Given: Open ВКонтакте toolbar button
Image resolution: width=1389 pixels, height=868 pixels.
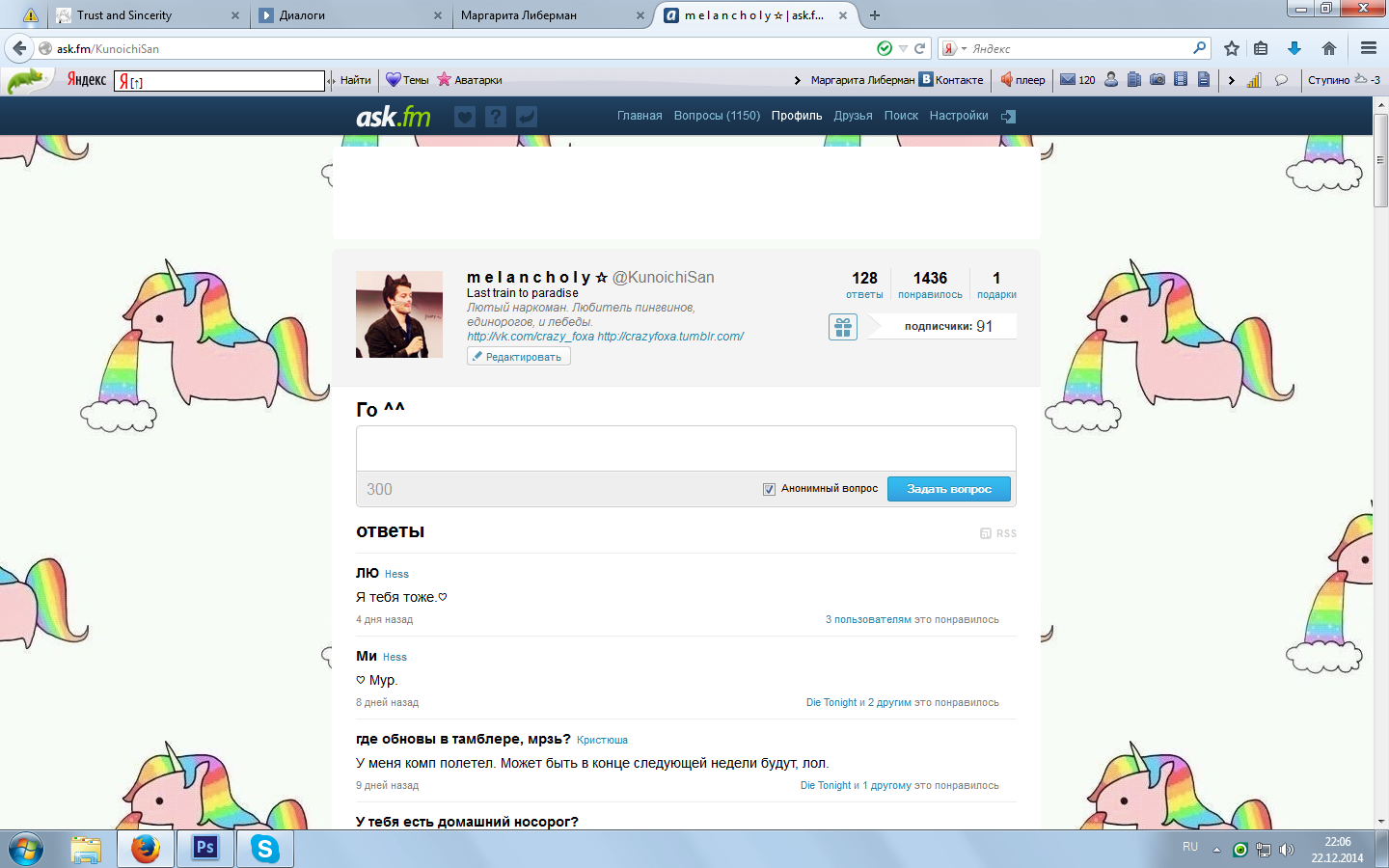Looking at the screenshot, I should click(951, 80).
